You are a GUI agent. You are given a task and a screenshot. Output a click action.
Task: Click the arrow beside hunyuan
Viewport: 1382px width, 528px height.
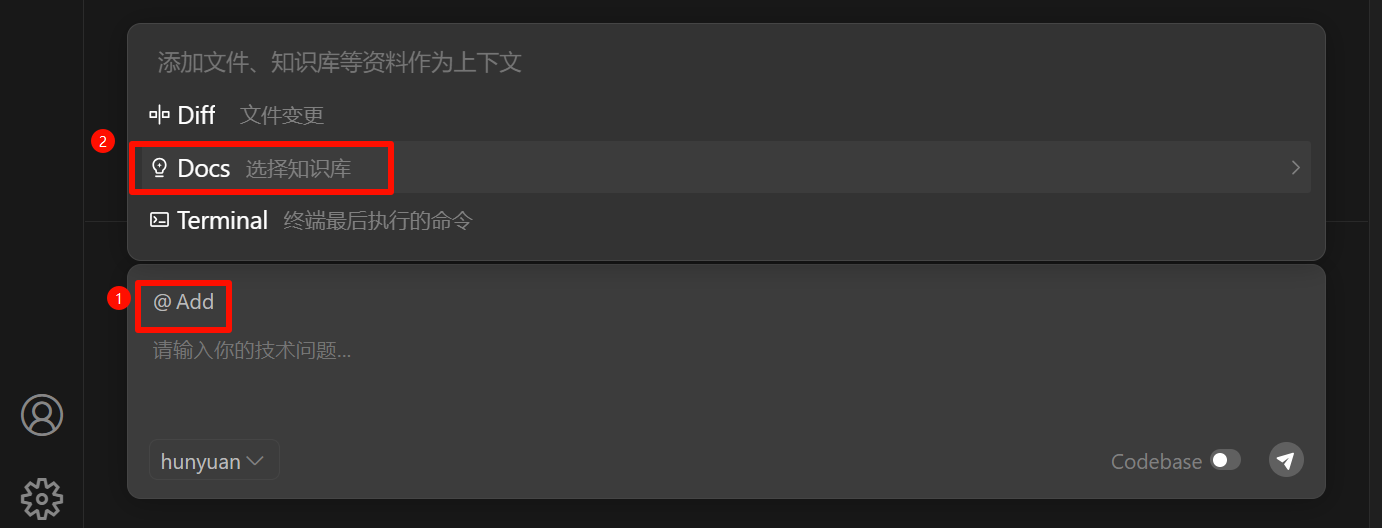pyautogui.click(x=255, y=461)
